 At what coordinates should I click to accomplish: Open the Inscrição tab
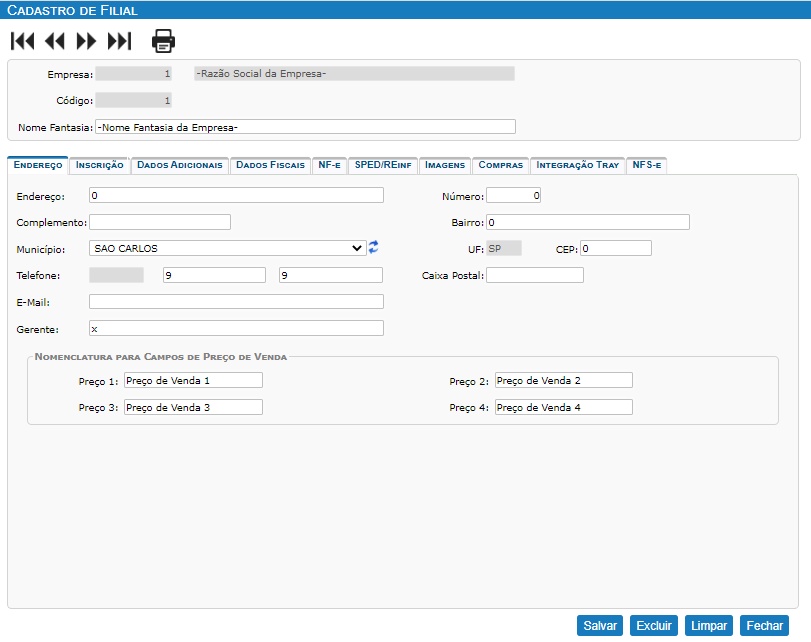[x=99, y=165]
